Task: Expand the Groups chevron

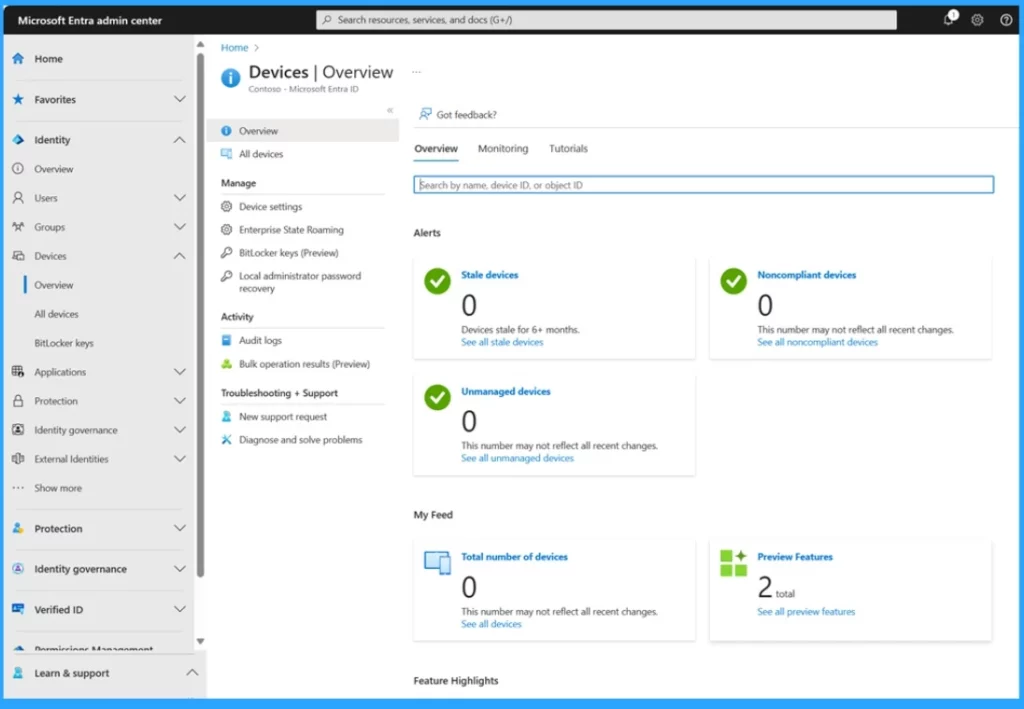Action: point(180,227)
